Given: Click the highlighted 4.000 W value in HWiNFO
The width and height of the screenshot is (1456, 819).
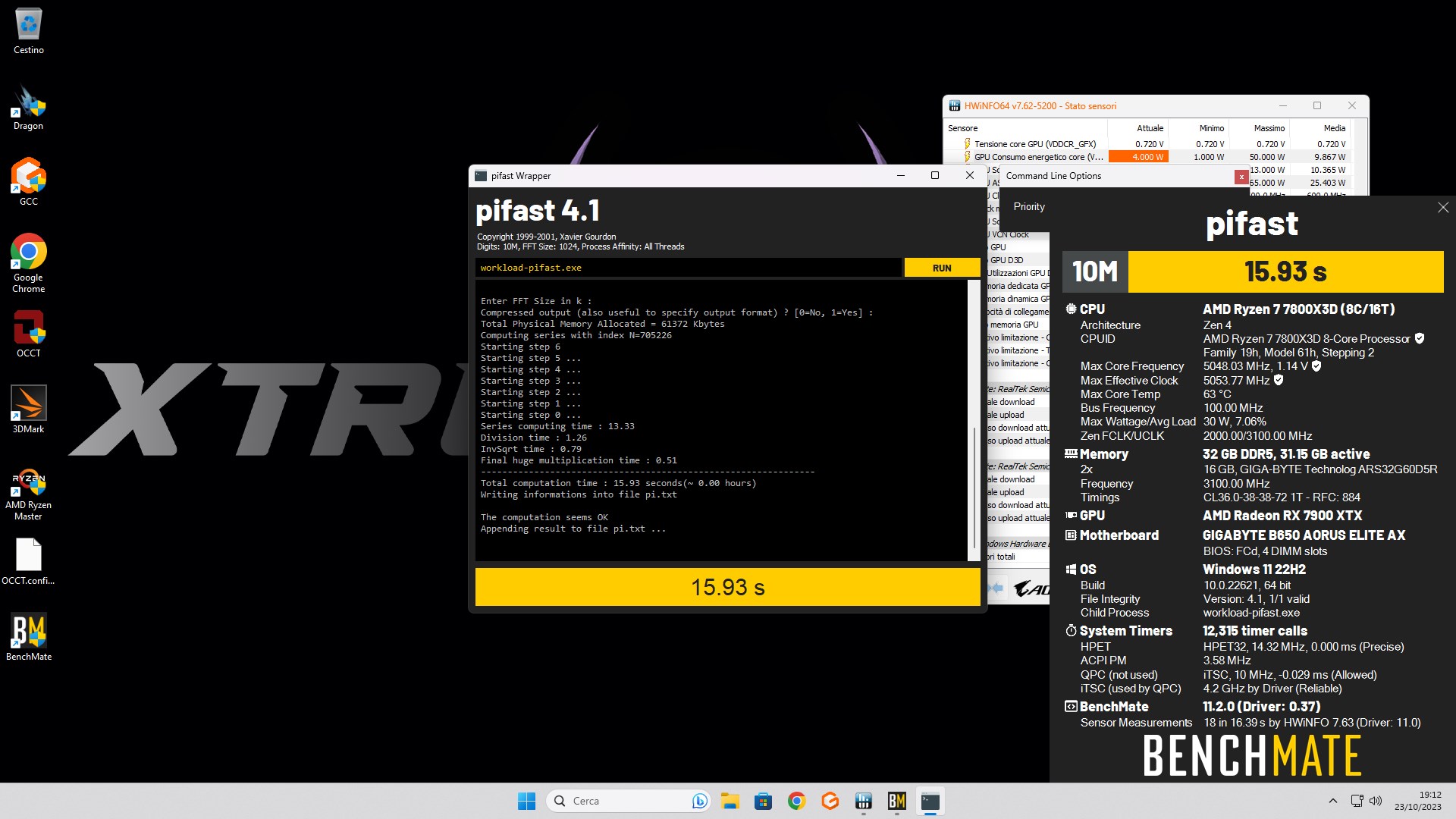Looking at the screenshot, I should point(1138,157).
